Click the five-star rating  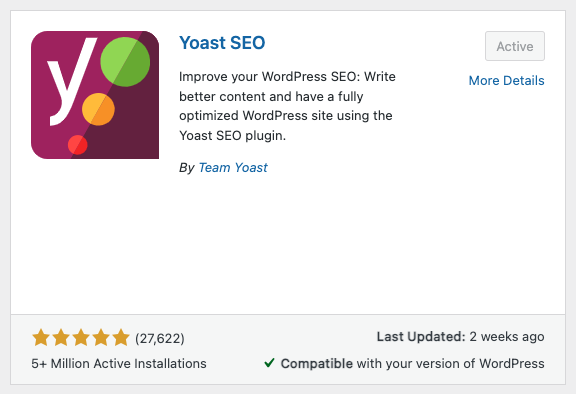pos(81,338)
